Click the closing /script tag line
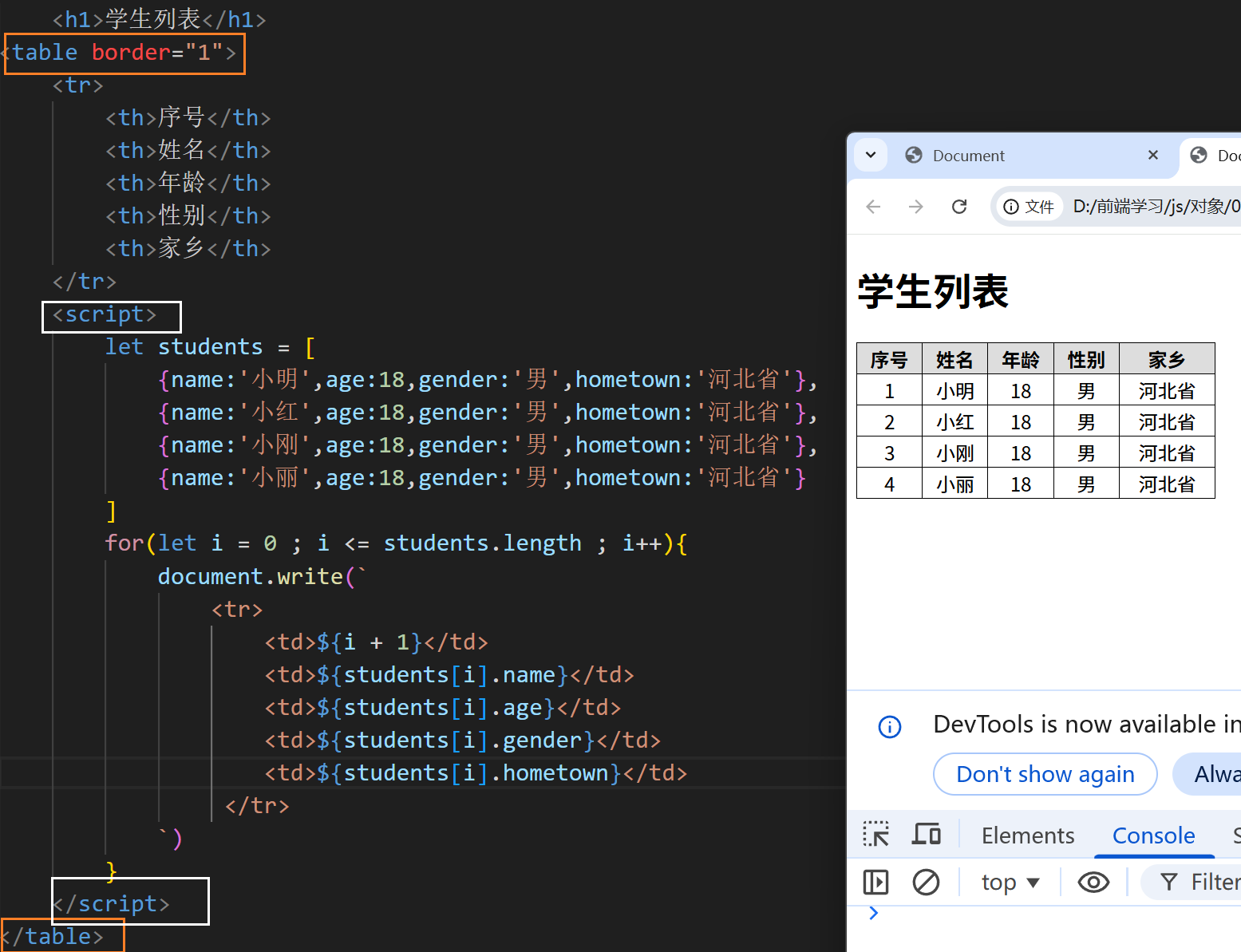Image resolution: width=1241 pixels, height=952 pixels. tap(111, 904)
